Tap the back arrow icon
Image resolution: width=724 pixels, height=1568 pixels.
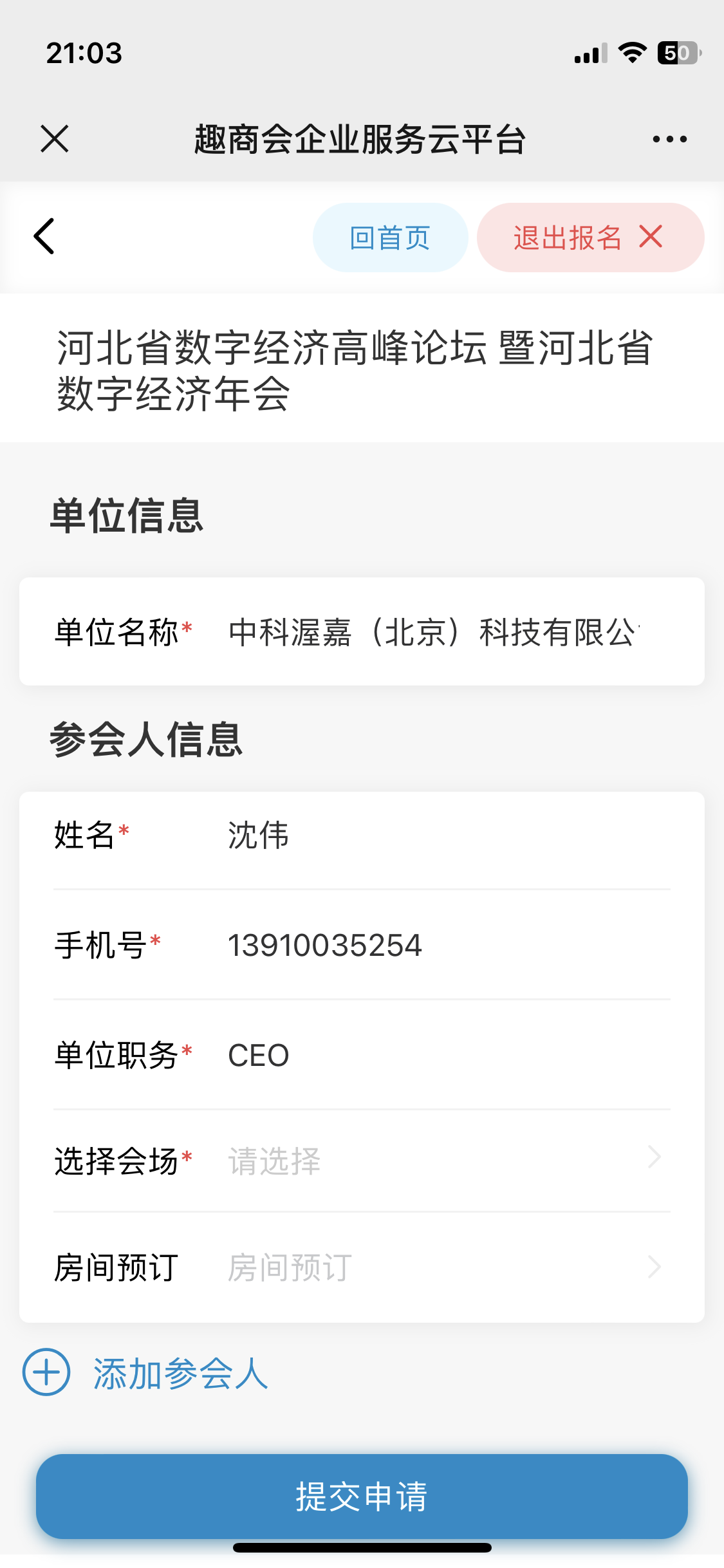[x=44, y=237]
